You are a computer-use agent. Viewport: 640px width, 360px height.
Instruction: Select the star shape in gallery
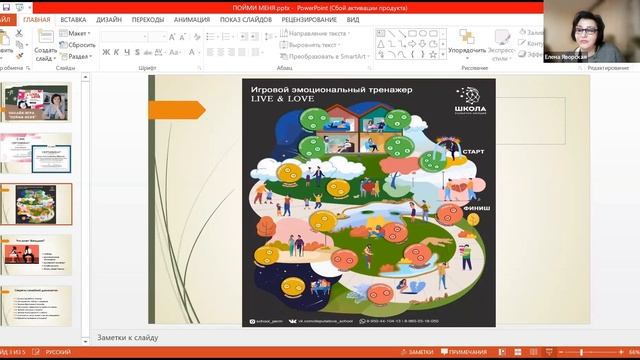[433, 54]
